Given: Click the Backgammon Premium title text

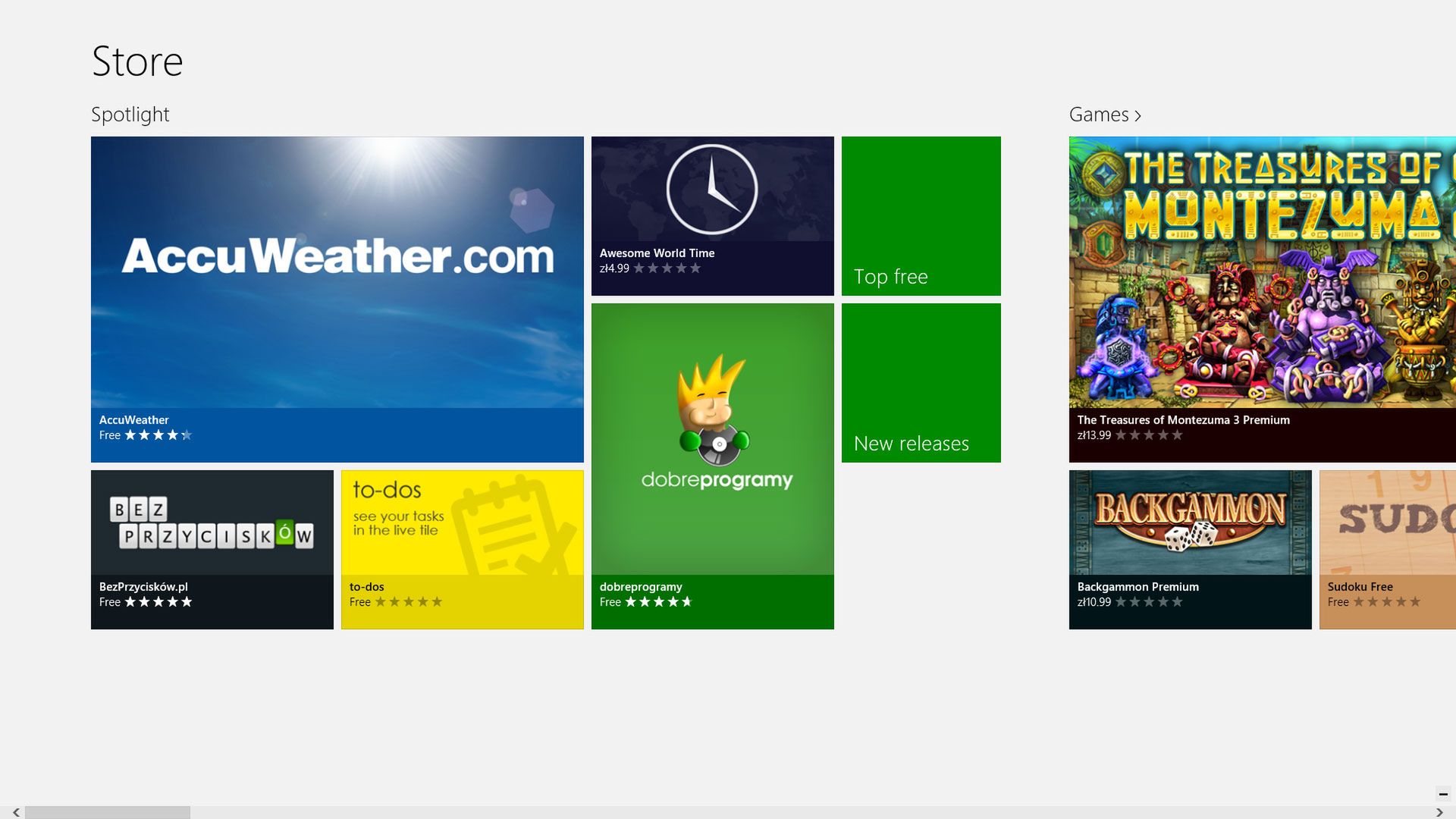Looking at the screenshot, I should pos(1137,587).
